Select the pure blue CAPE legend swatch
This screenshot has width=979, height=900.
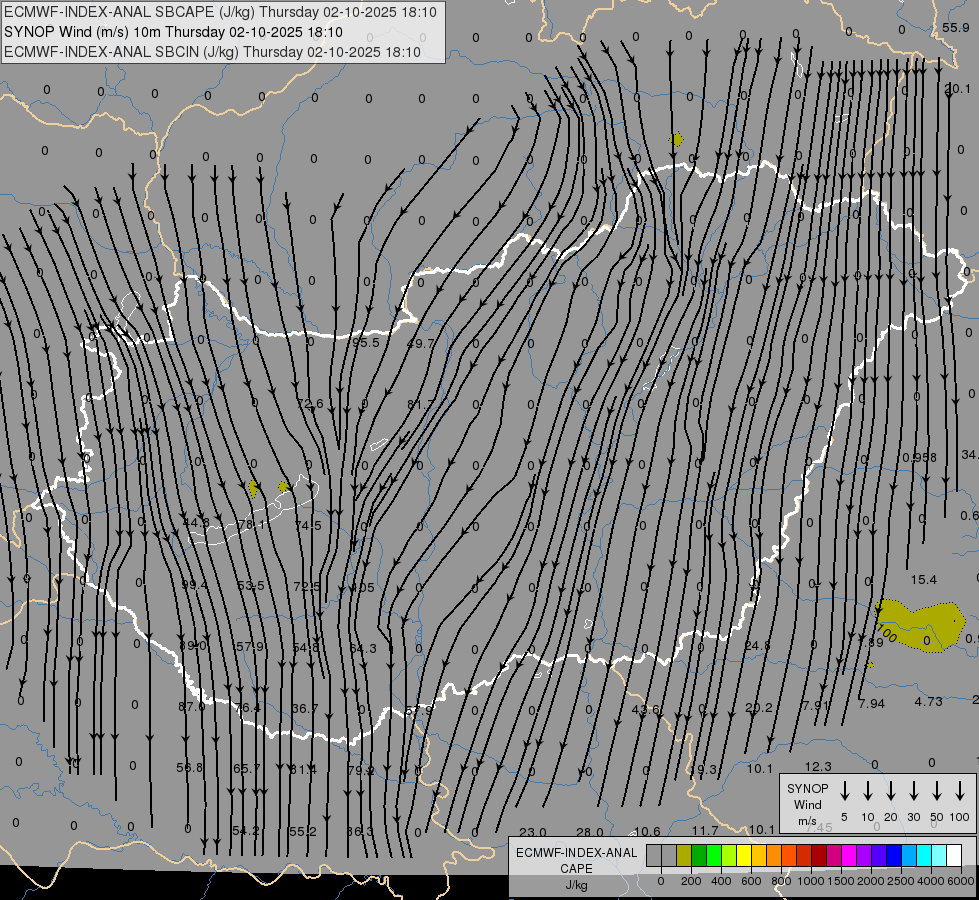coord(893,855)
